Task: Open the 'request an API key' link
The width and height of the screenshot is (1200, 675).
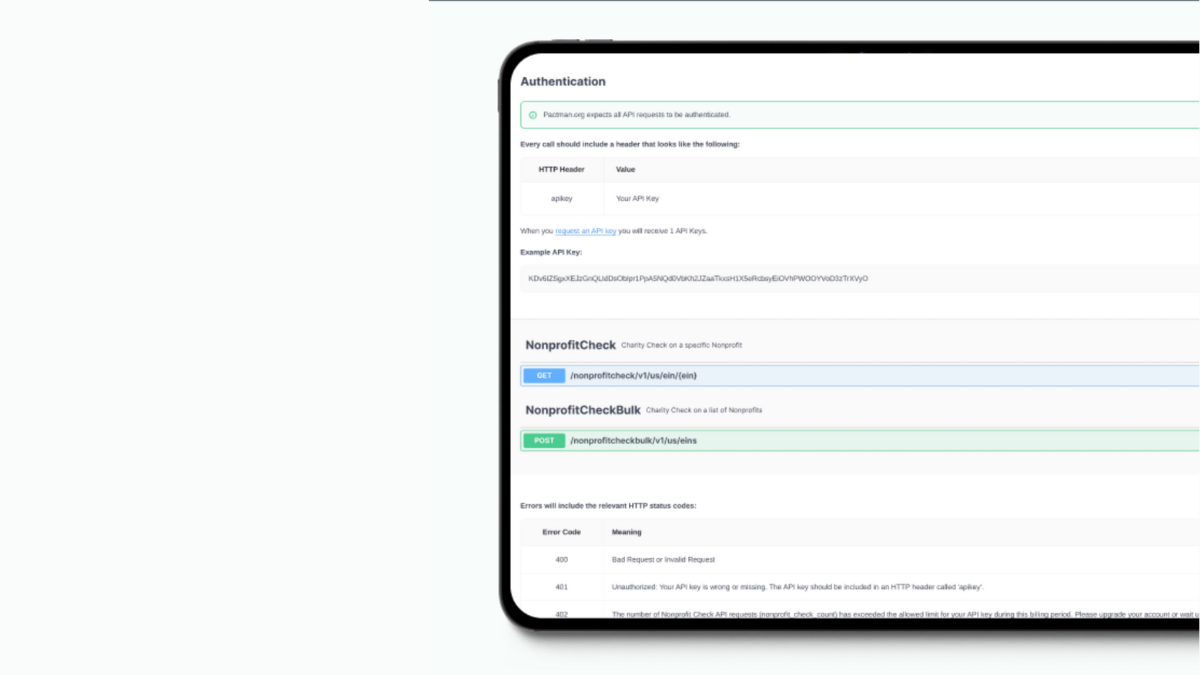Action: tap(586, 231)
